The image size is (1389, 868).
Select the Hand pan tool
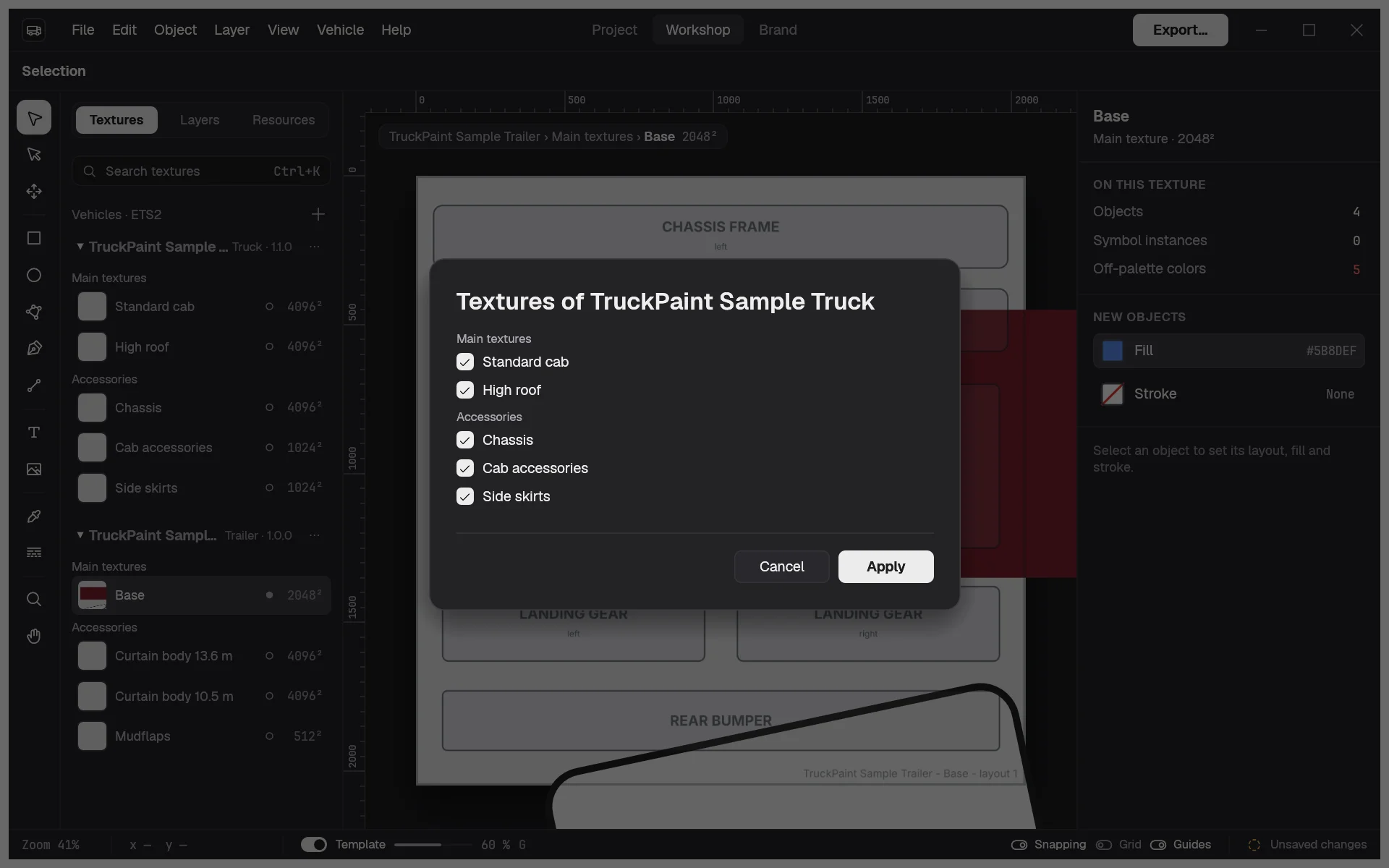click(x=34, y=636)
